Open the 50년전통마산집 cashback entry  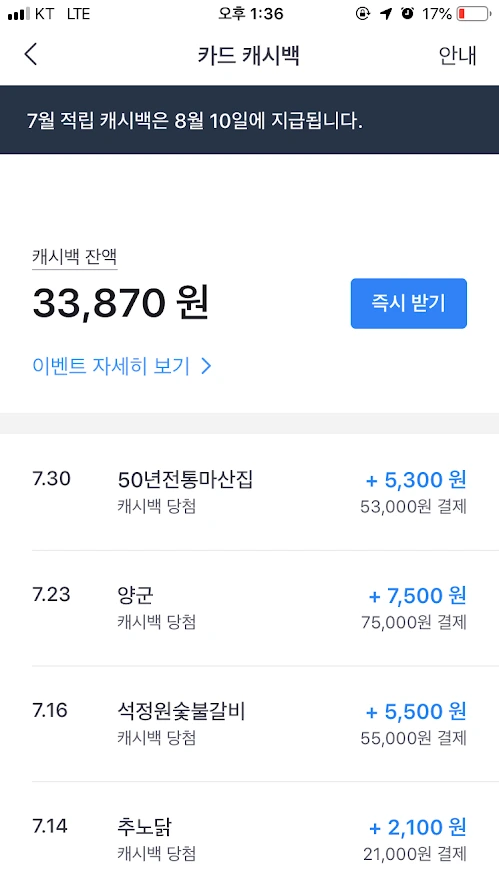pyautogui.click(x=249, y=492)
